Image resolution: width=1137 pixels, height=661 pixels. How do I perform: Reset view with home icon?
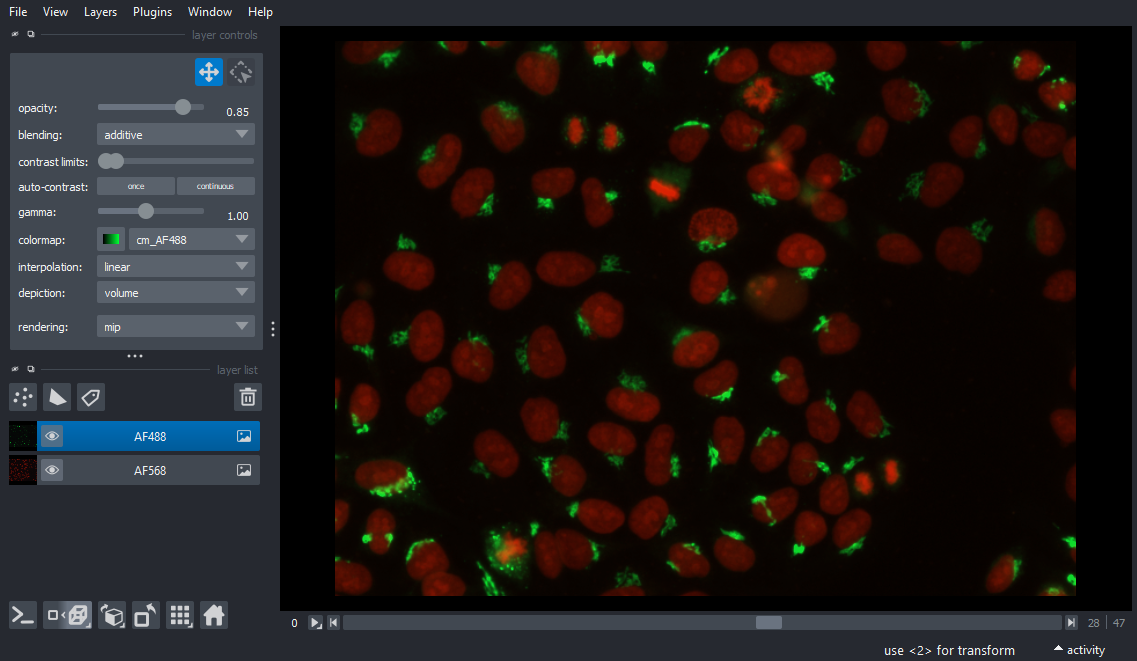pyautogui.click(x=214, y=616)
